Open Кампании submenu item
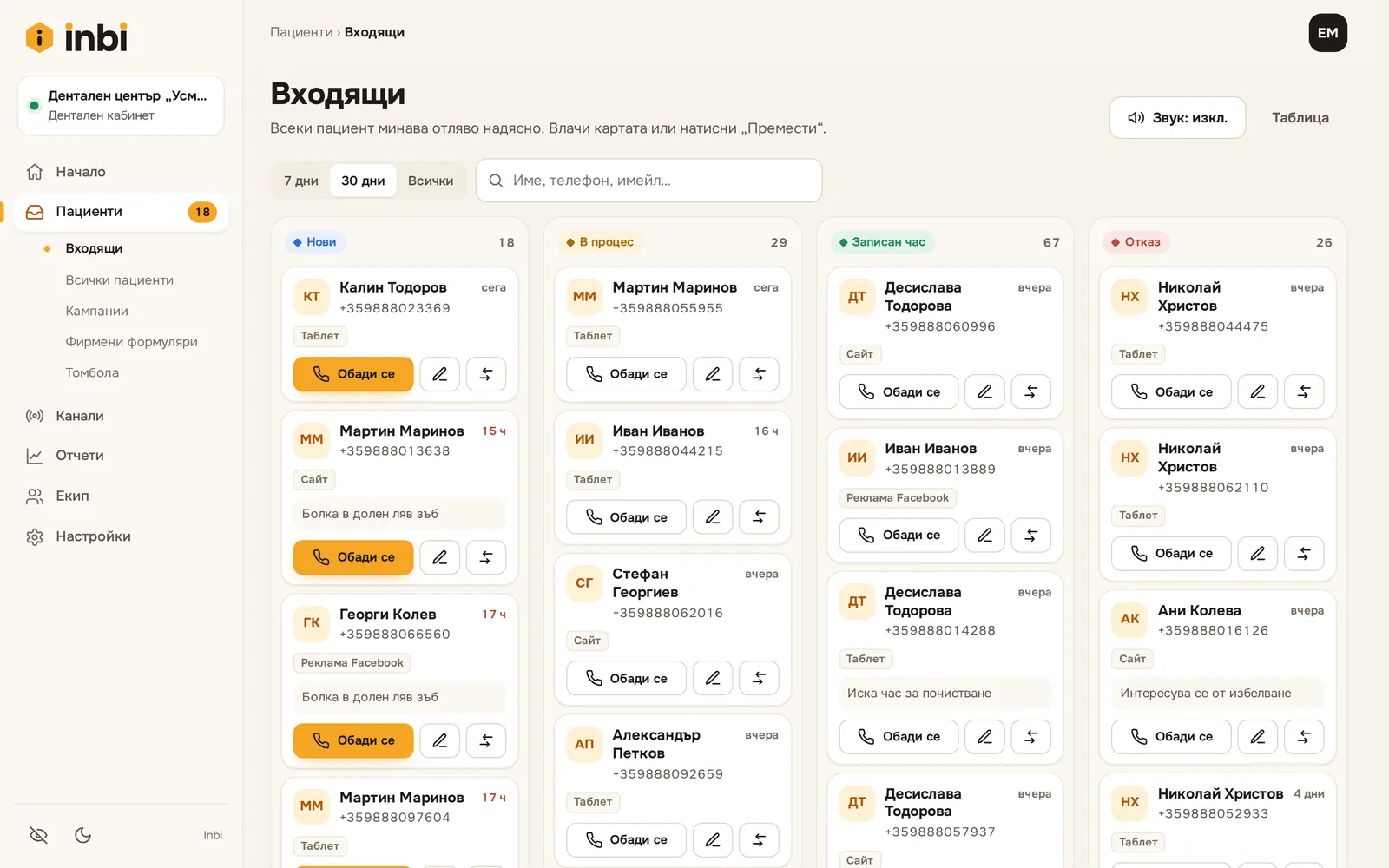Screen dimensions: 1389x868 97,311
